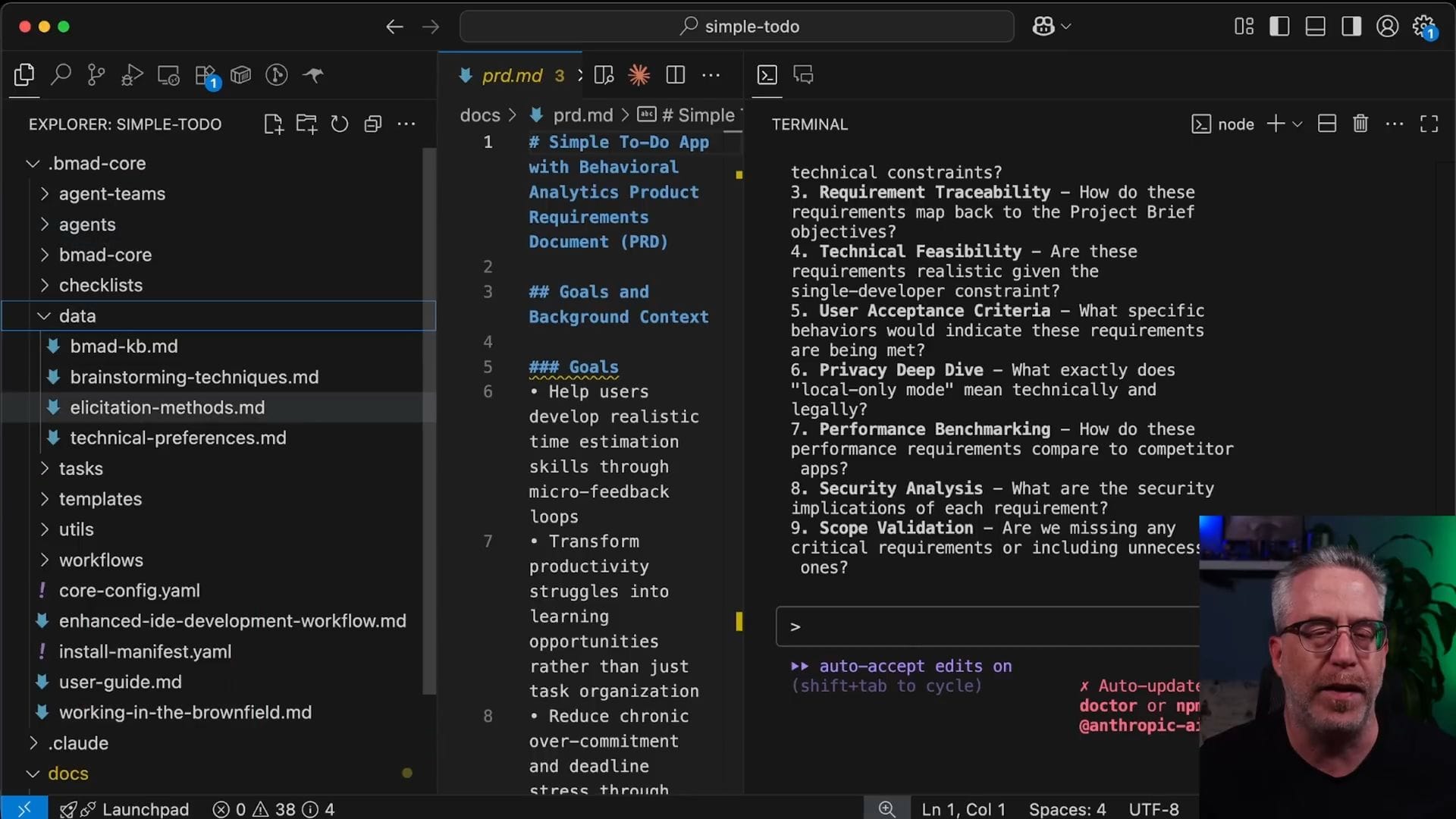Click the Spaces: 4 indentation setting
The height and width of the screenshot is (819, 1456).
pos(1067,809)
